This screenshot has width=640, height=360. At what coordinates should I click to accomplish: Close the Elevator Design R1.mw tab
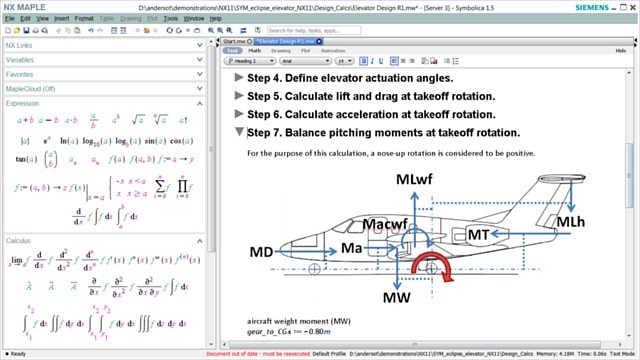319,42
